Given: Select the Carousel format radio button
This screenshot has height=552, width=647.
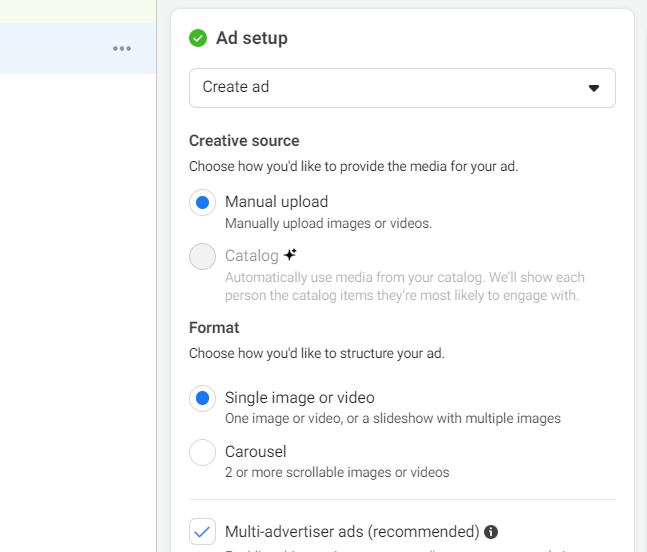Looking at the screenshot, I should (202, 452).
